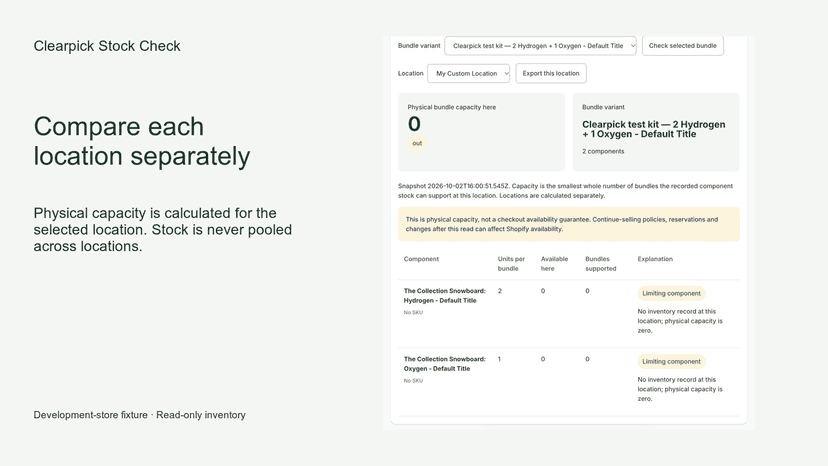
Task: Click the yellow physical capacity warning banner
Action: tap(569, 224)
